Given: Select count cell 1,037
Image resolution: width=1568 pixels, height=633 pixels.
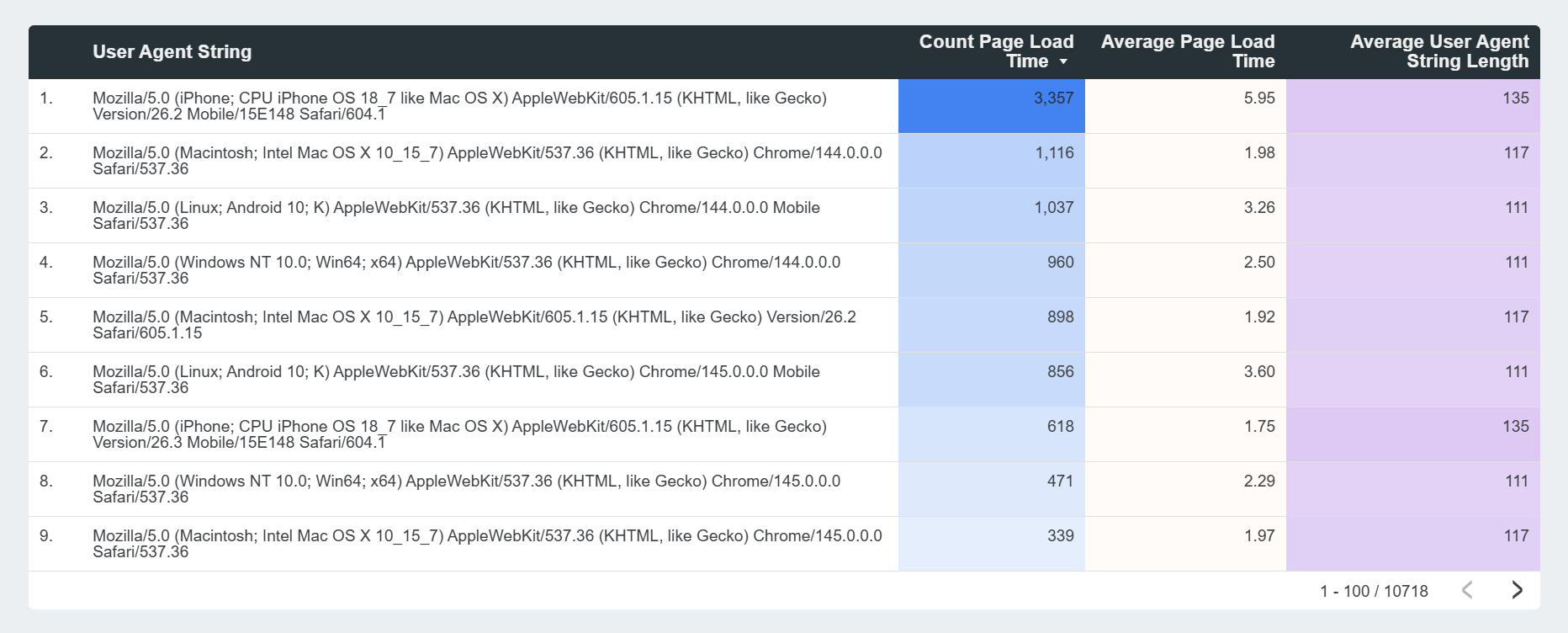Looking at the screenshot, I should coord(992,215).
